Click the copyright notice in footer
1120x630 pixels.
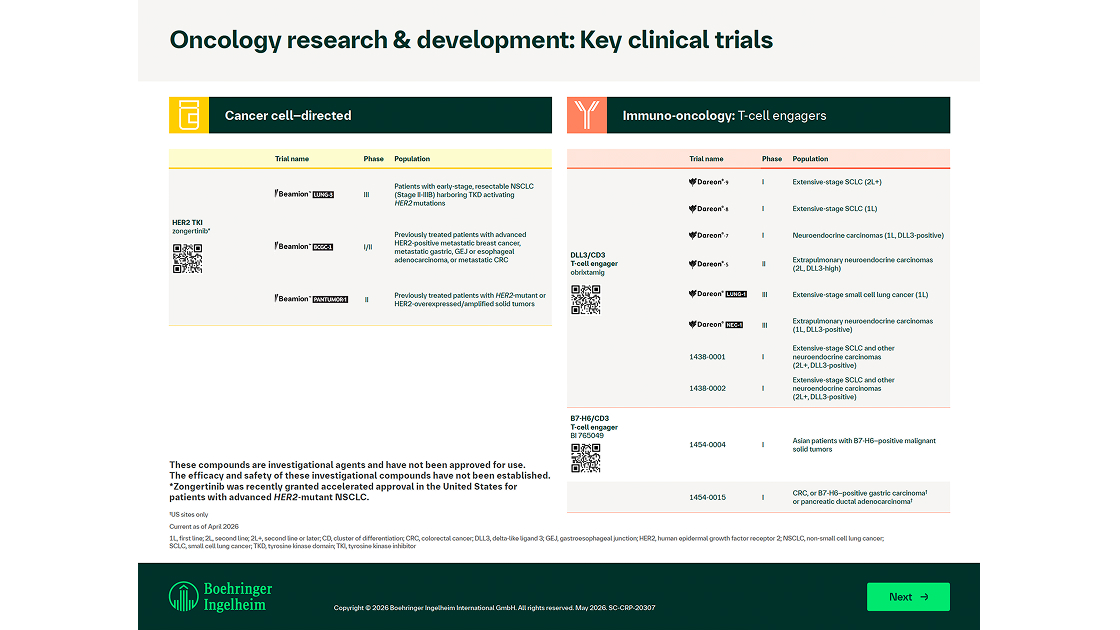click(494, 608)
